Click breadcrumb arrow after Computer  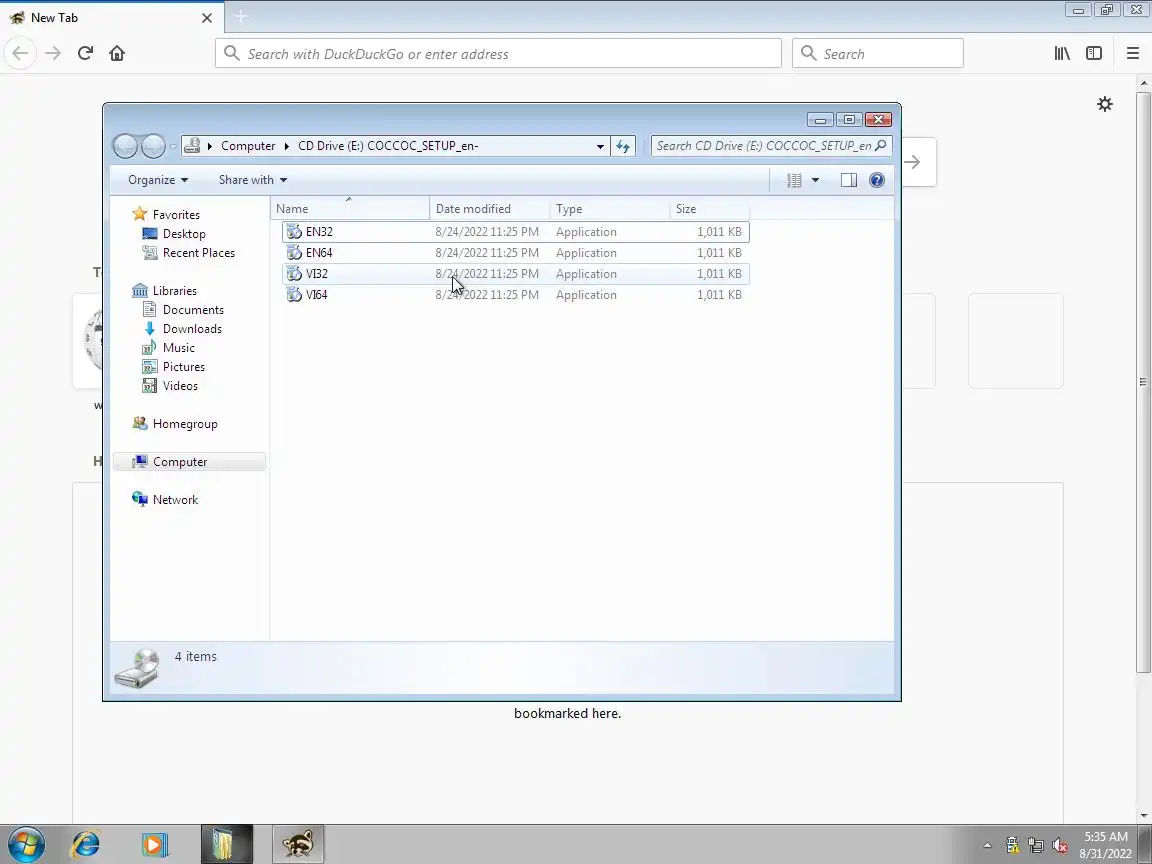coord(287,146)
